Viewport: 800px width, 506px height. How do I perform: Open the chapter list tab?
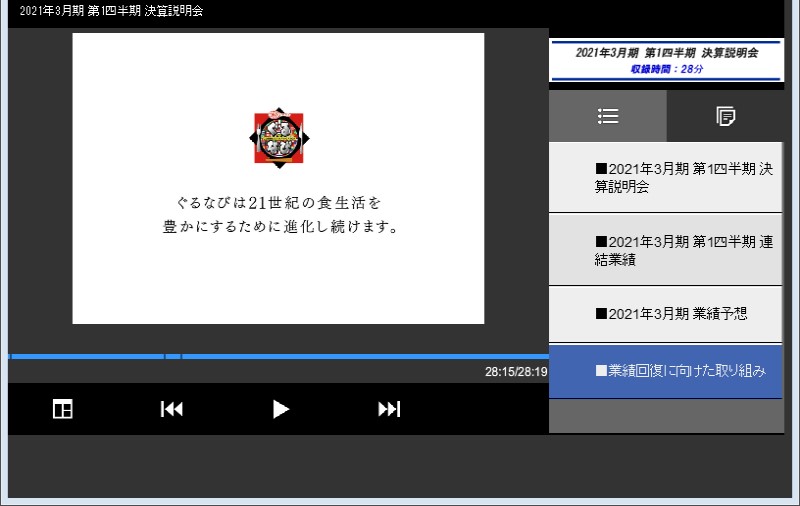pos(608,116)
